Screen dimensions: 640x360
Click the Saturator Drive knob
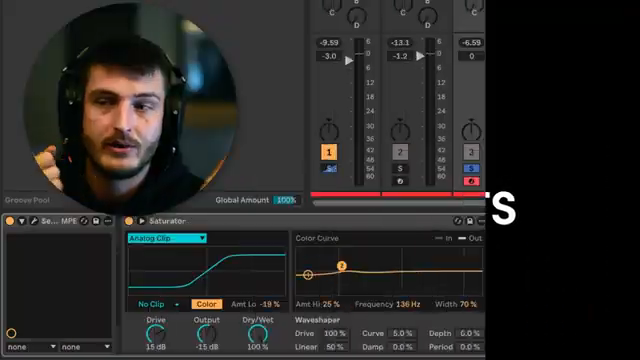[x=156, y=334]
